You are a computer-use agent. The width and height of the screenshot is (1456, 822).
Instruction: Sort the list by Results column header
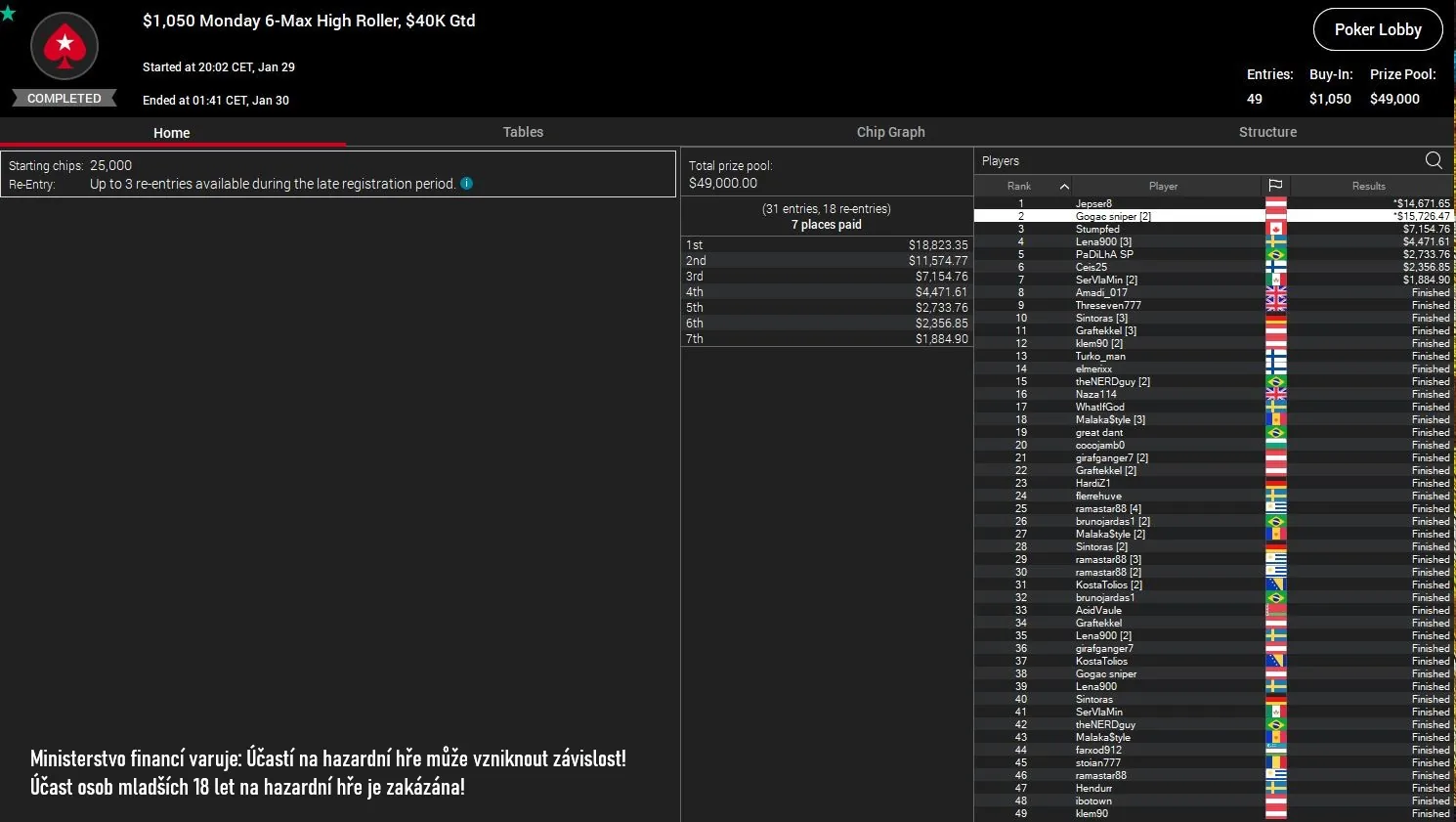(x=1368, y=186)
